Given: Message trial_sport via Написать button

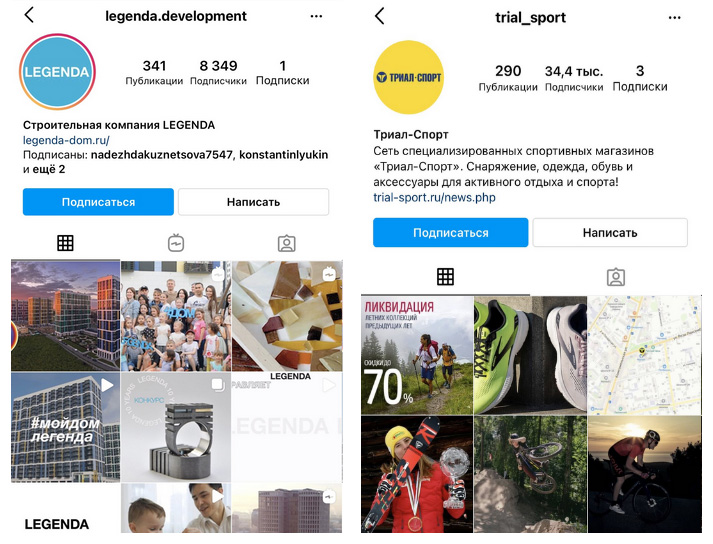Looking at the screenshot, I should (610, 232).
